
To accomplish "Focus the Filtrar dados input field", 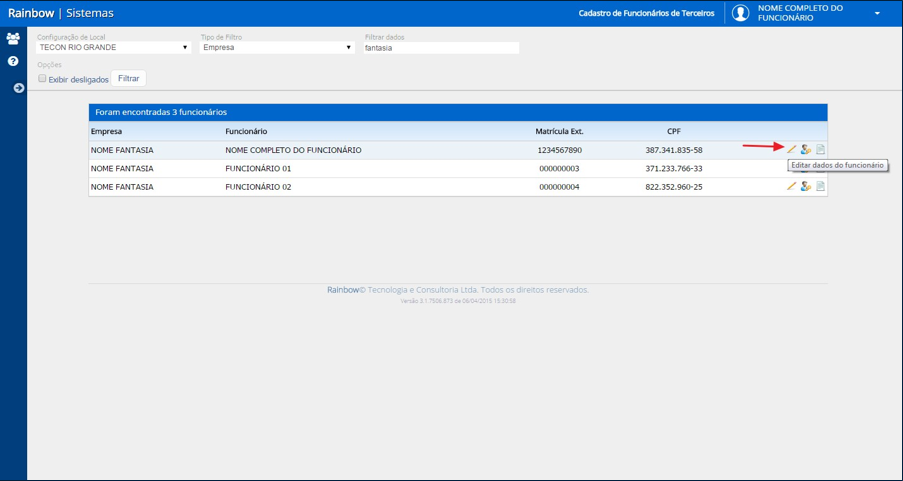I will point(441,48).
